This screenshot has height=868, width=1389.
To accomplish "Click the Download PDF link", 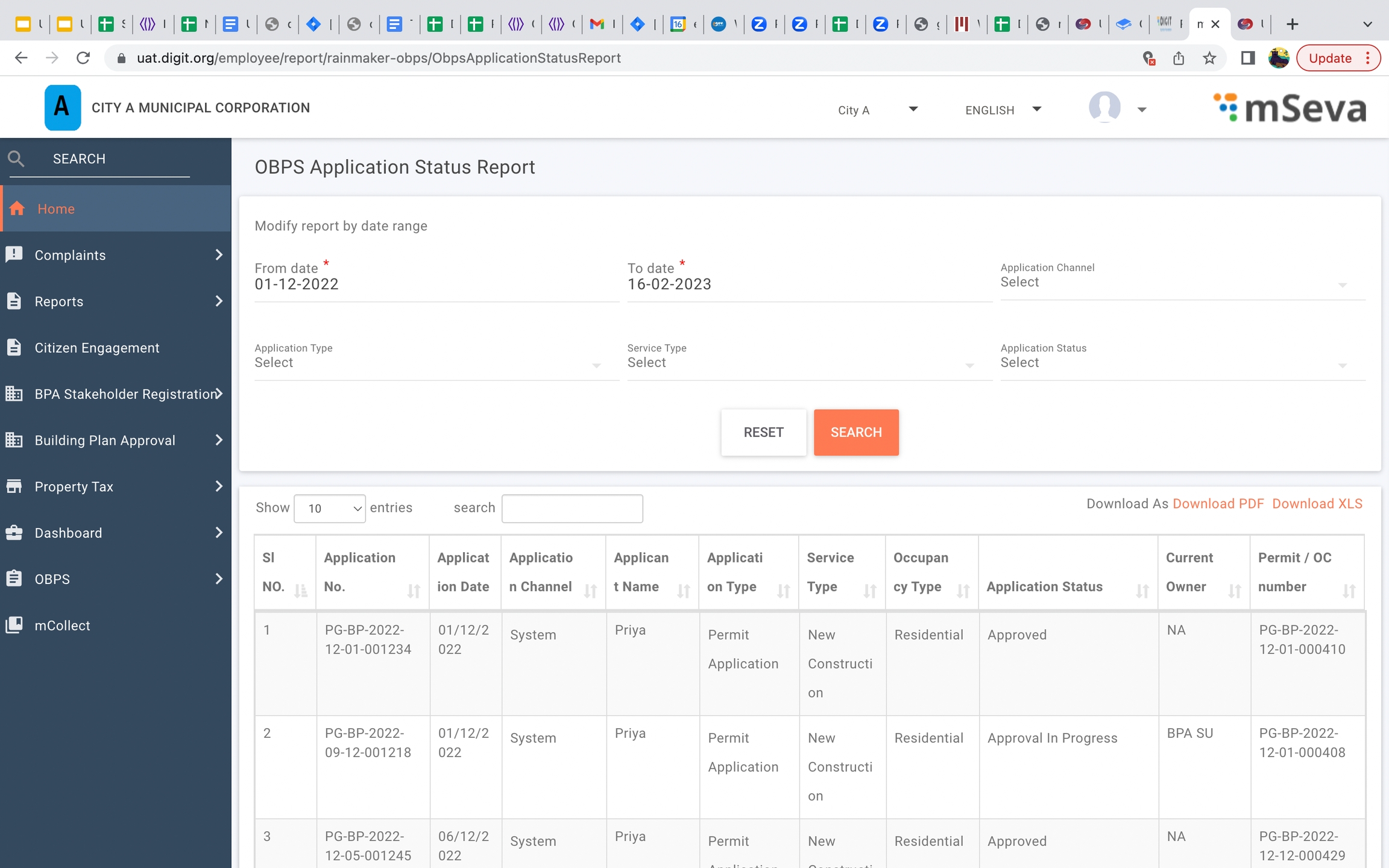I will 1218,504.
